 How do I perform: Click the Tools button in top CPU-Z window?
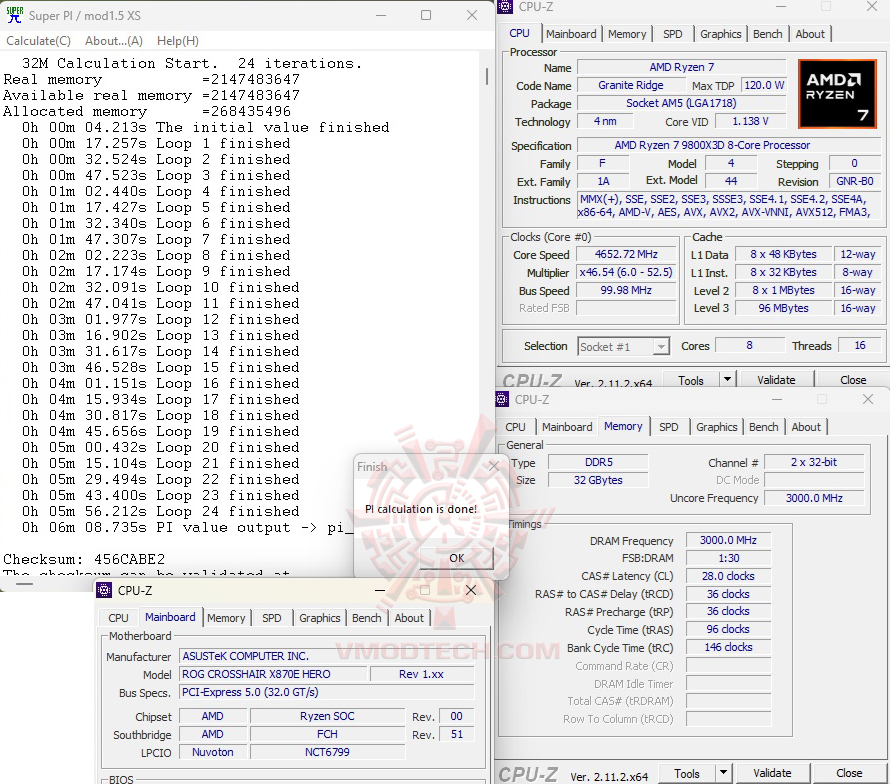(691, 380)
